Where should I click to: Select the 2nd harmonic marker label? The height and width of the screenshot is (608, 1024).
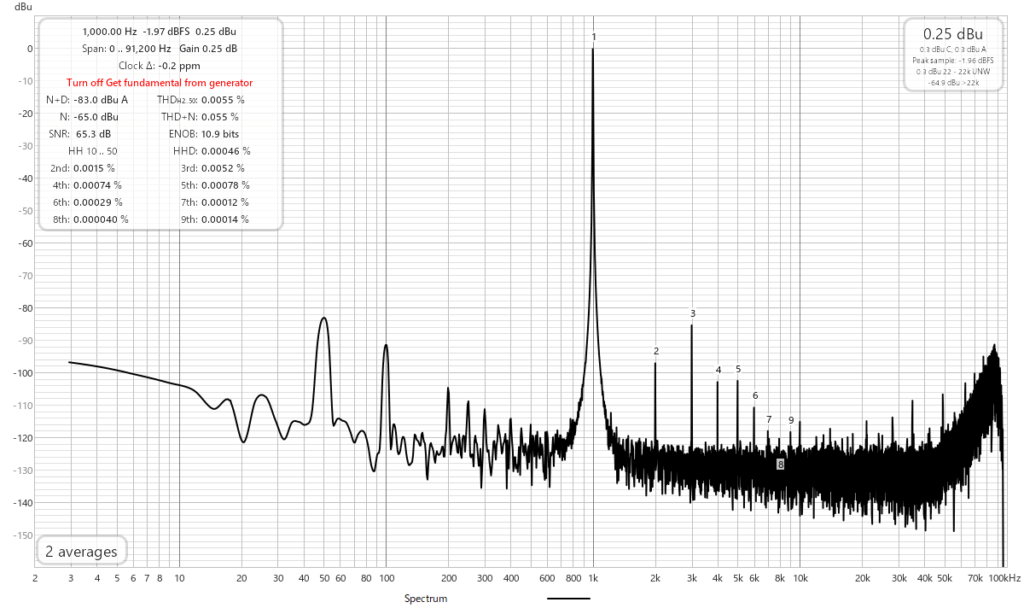point(656,351)
